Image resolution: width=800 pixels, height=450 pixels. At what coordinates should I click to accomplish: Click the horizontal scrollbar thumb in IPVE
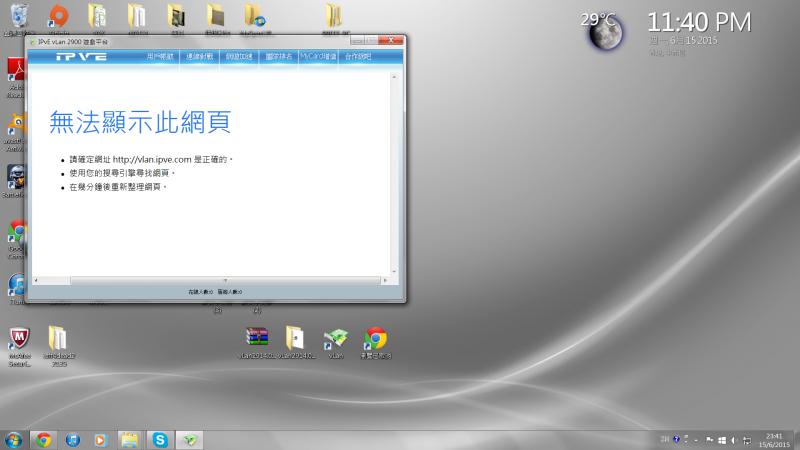pos(225,281)
